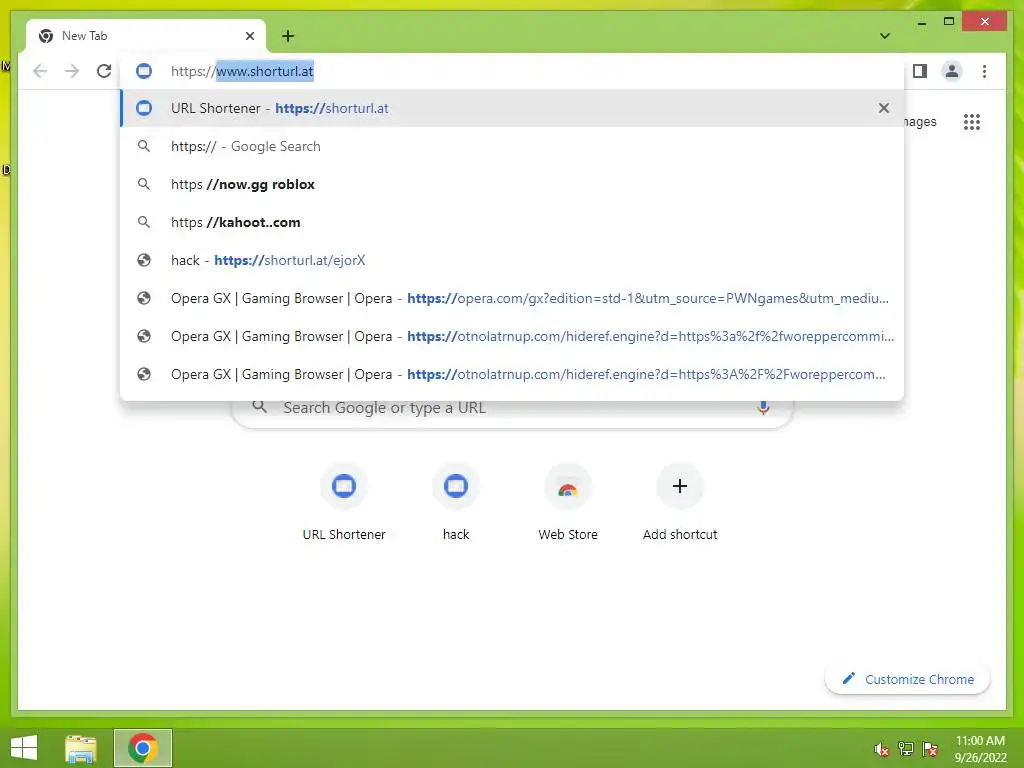Click site icon beside address bar
Image resolution: width=1024 pixels, height=768 pixels.
click(144, 71)
